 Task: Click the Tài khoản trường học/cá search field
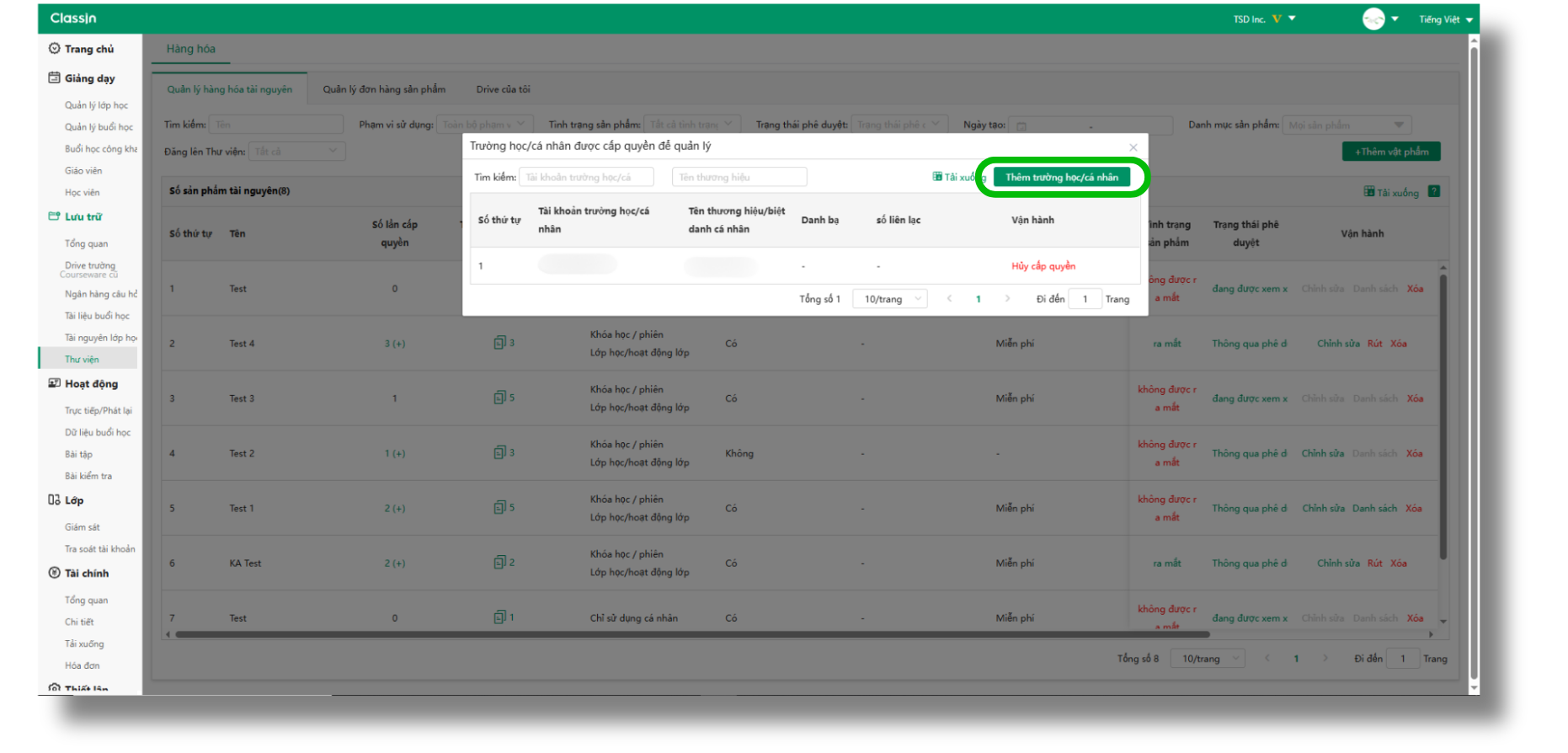pos(586,178)
